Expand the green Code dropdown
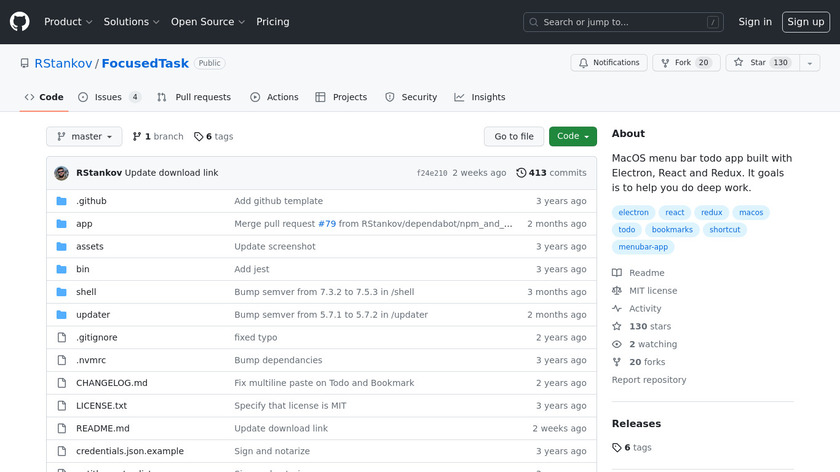The height and width of the screenshot is (472, 840). 573,136
